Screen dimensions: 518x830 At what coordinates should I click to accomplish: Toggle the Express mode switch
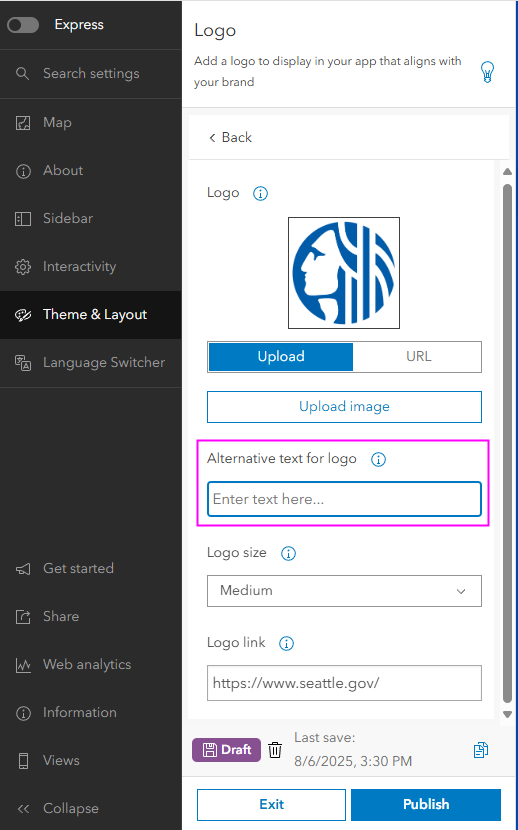23,25
